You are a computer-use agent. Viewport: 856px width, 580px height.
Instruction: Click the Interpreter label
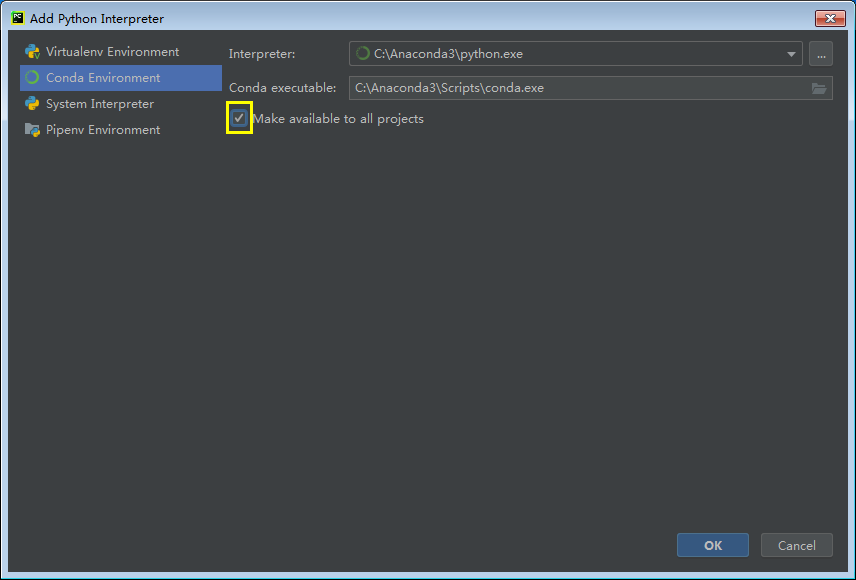click(262, 54)
